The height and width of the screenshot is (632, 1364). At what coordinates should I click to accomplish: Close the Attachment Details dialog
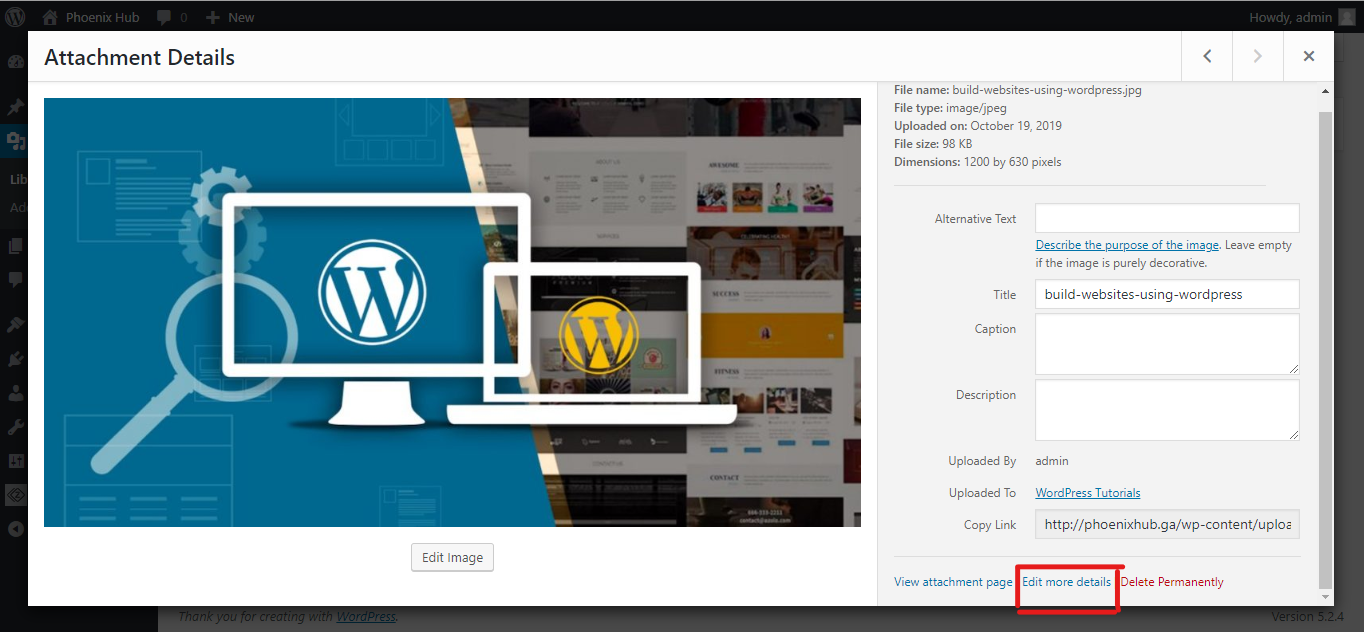1308,56
